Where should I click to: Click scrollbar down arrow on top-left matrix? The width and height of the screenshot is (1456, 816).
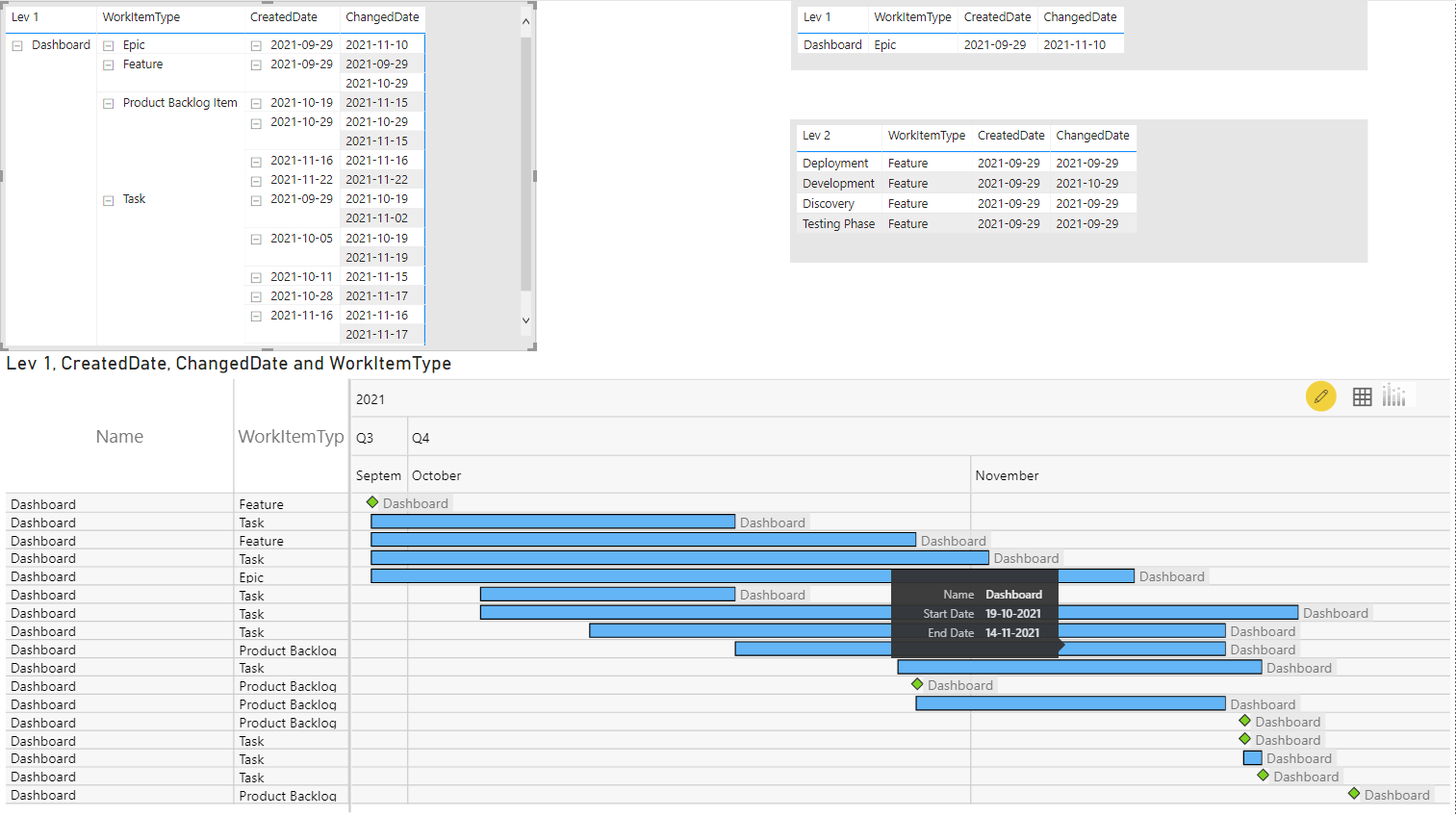524,319
